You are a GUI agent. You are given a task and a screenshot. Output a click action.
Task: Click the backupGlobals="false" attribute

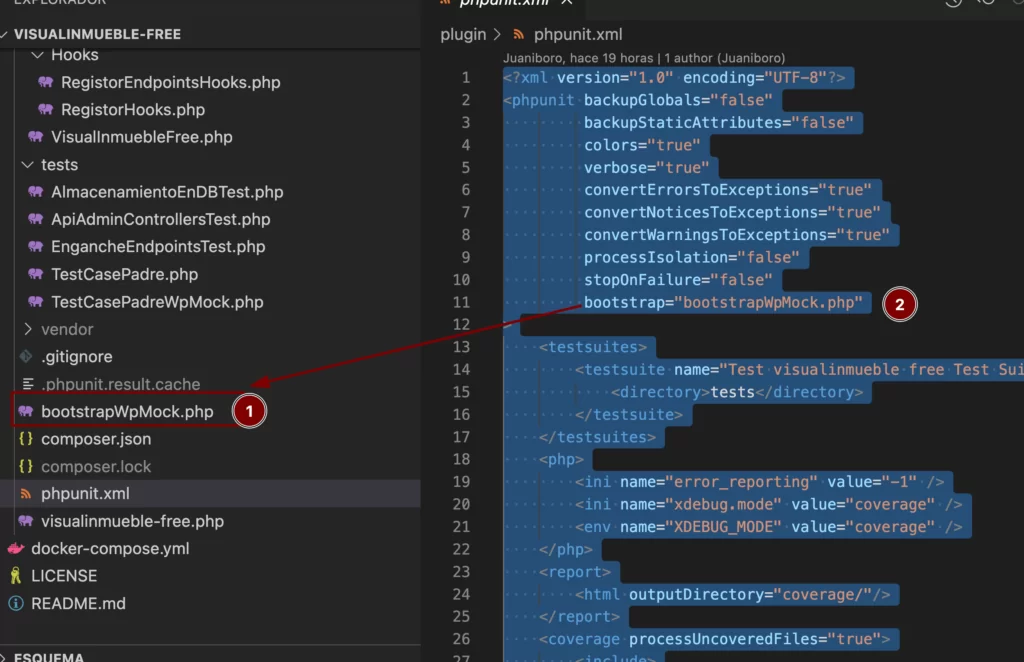point(678,100)
